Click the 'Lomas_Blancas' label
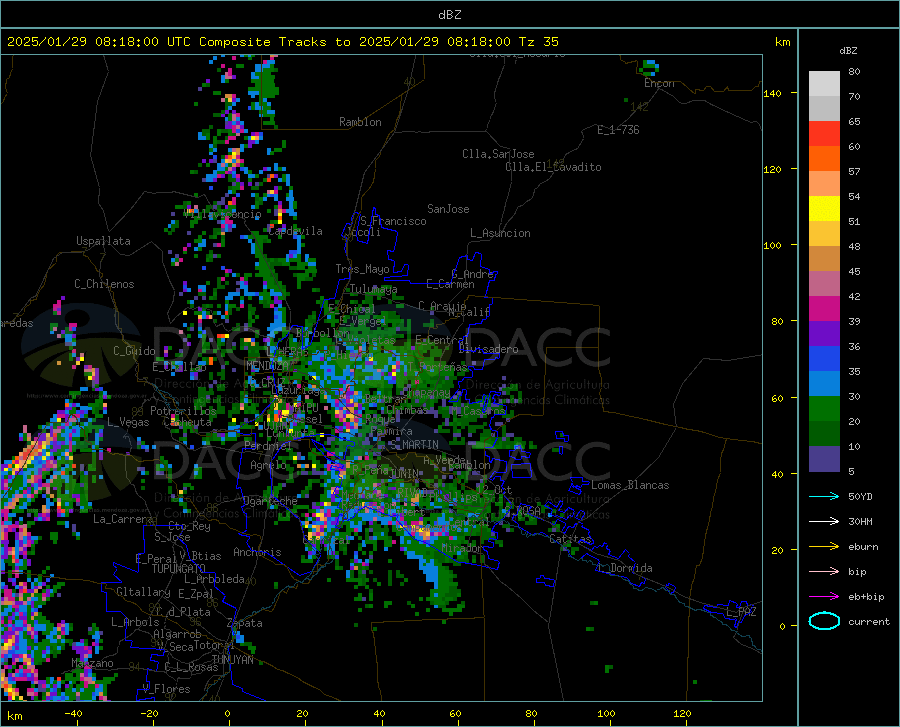Viewport: 900px width, 727px height. tap(630, 485)
